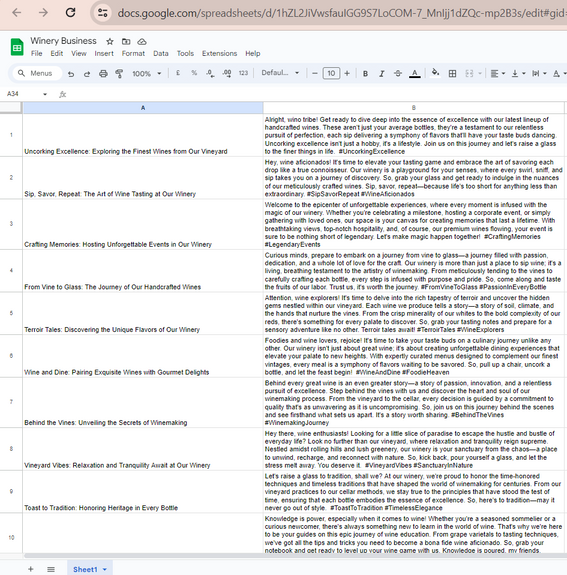Open the File menu
The width and height of the screenshot is (567, 575).
coord(36,54)
